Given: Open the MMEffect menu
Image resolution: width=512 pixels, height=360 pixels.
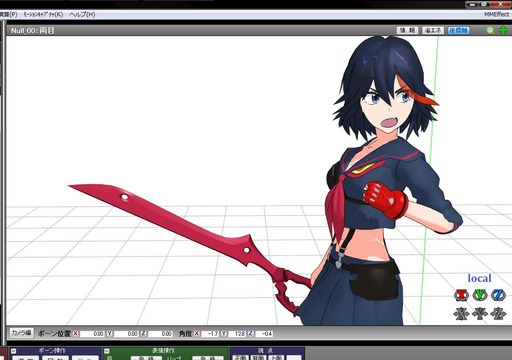Looking at the screenshot, I should click(497, 14).
